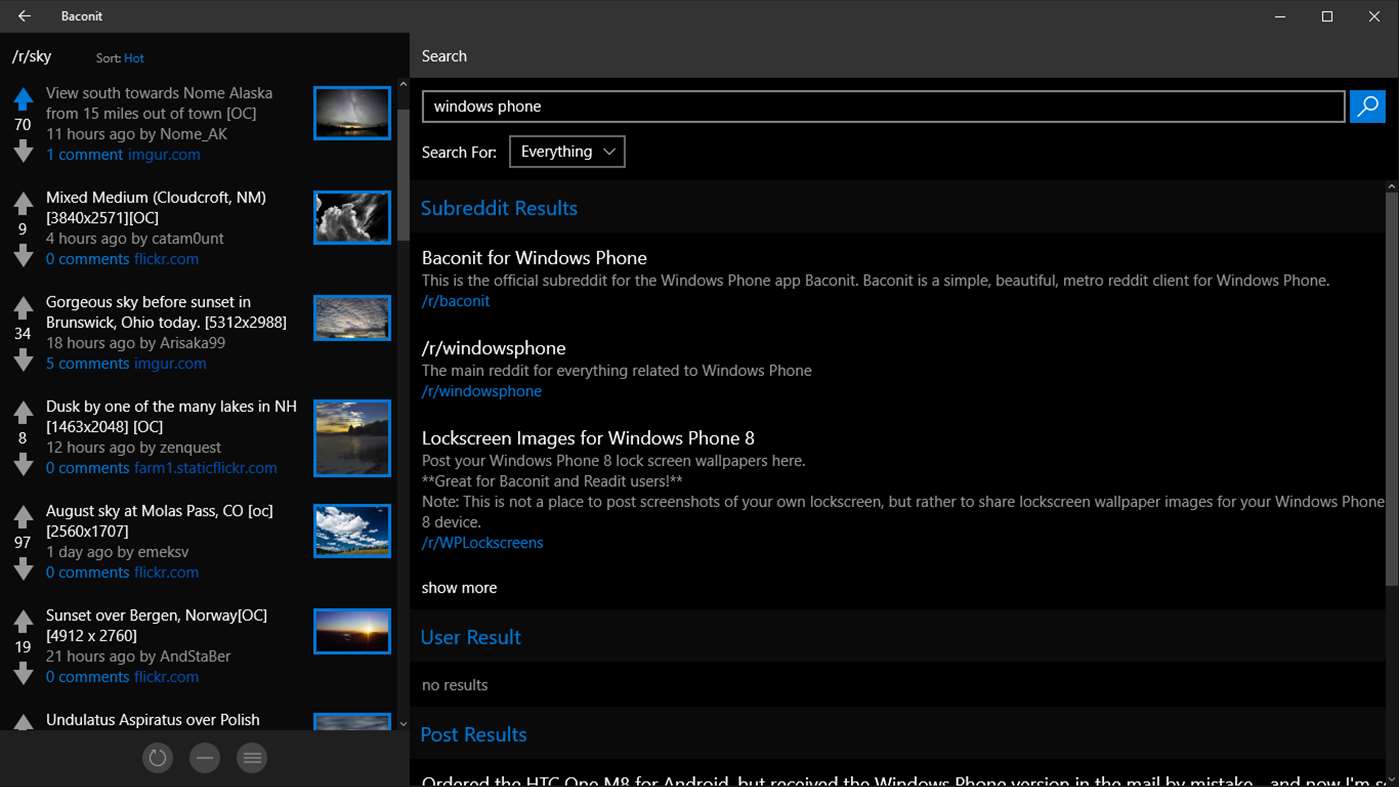The image size is (1399, 787).
Task: Toggle upvote on the Gorgeous sky Brunswick post
Action: pyautogui.click(x=22, y=306)
